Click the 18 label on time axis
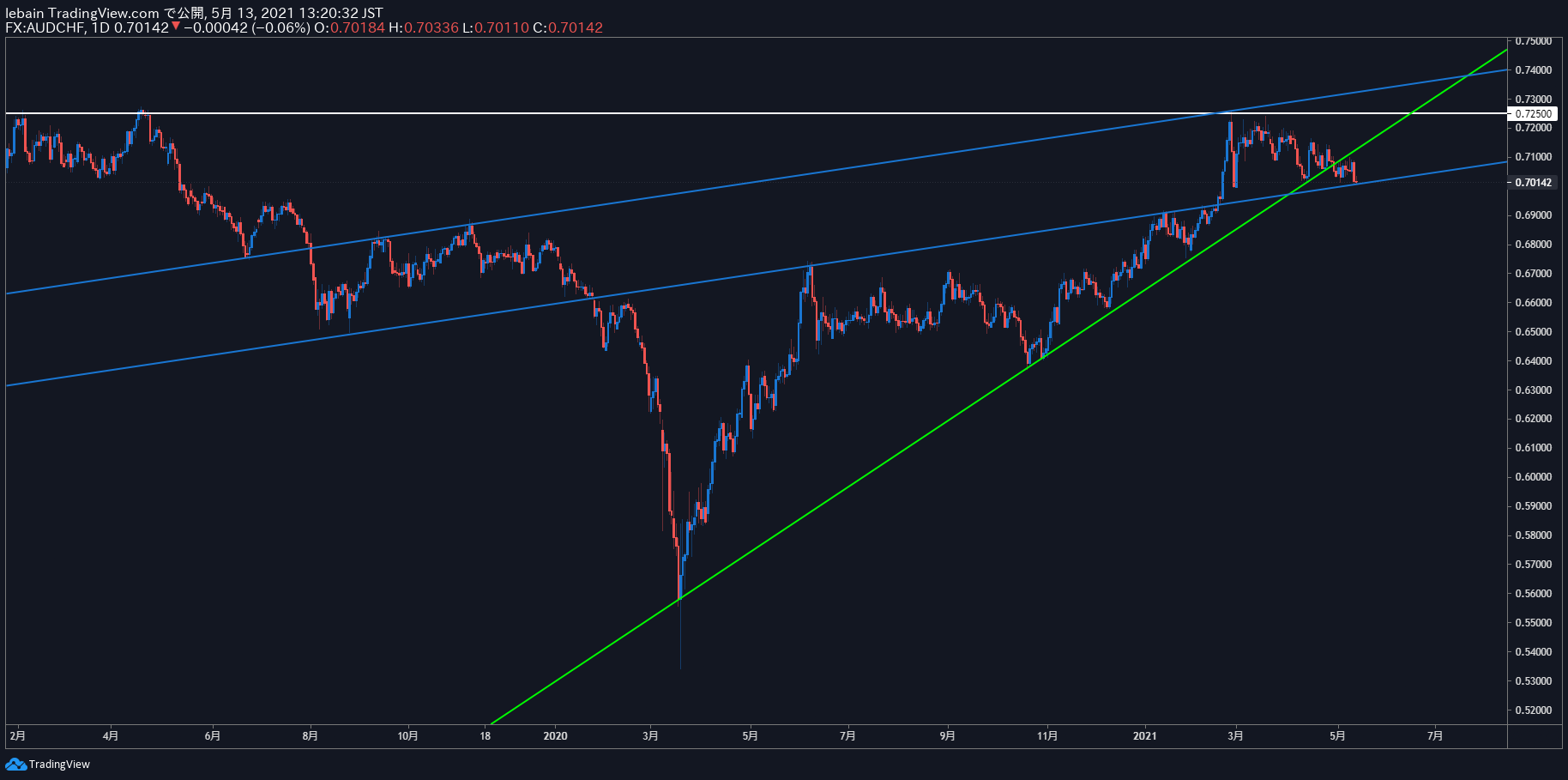The image size is (1568, 780). [485, 735]
